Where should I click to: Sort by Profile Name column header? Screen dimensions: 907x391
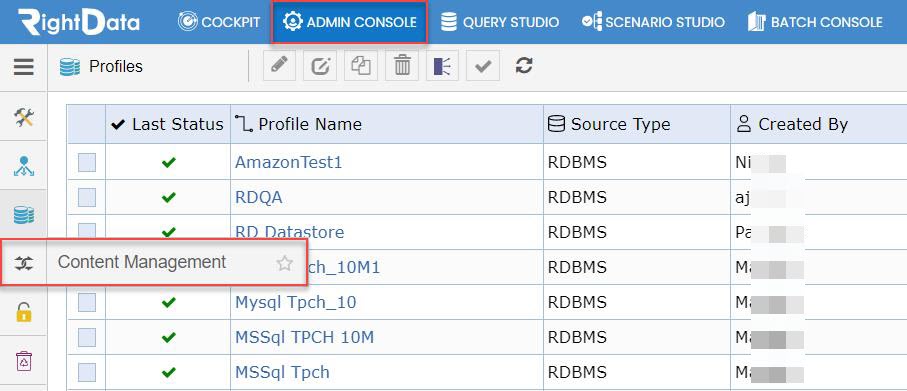click(386, 124)
